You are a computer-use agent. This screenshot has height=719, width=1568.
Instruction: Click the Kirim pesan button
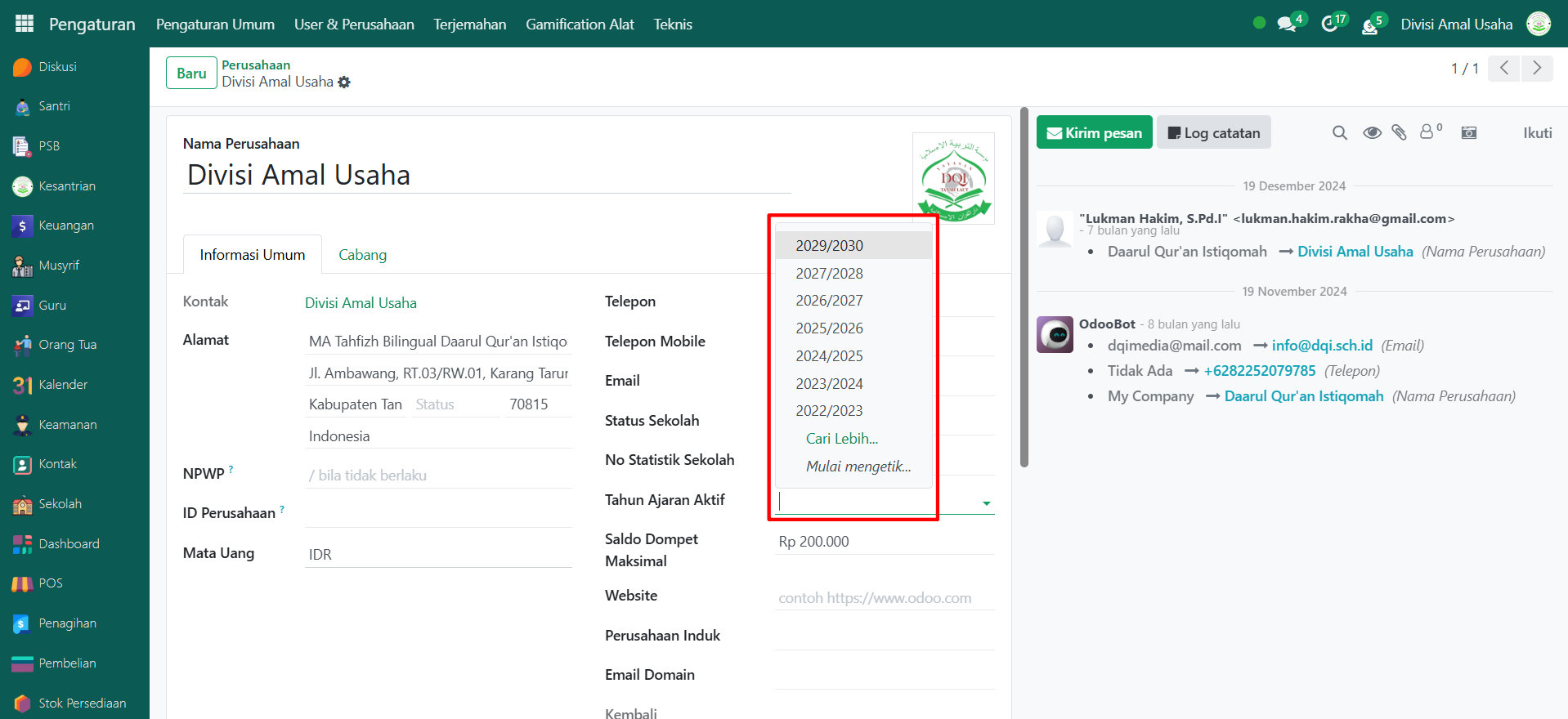tap(1094, 132)
